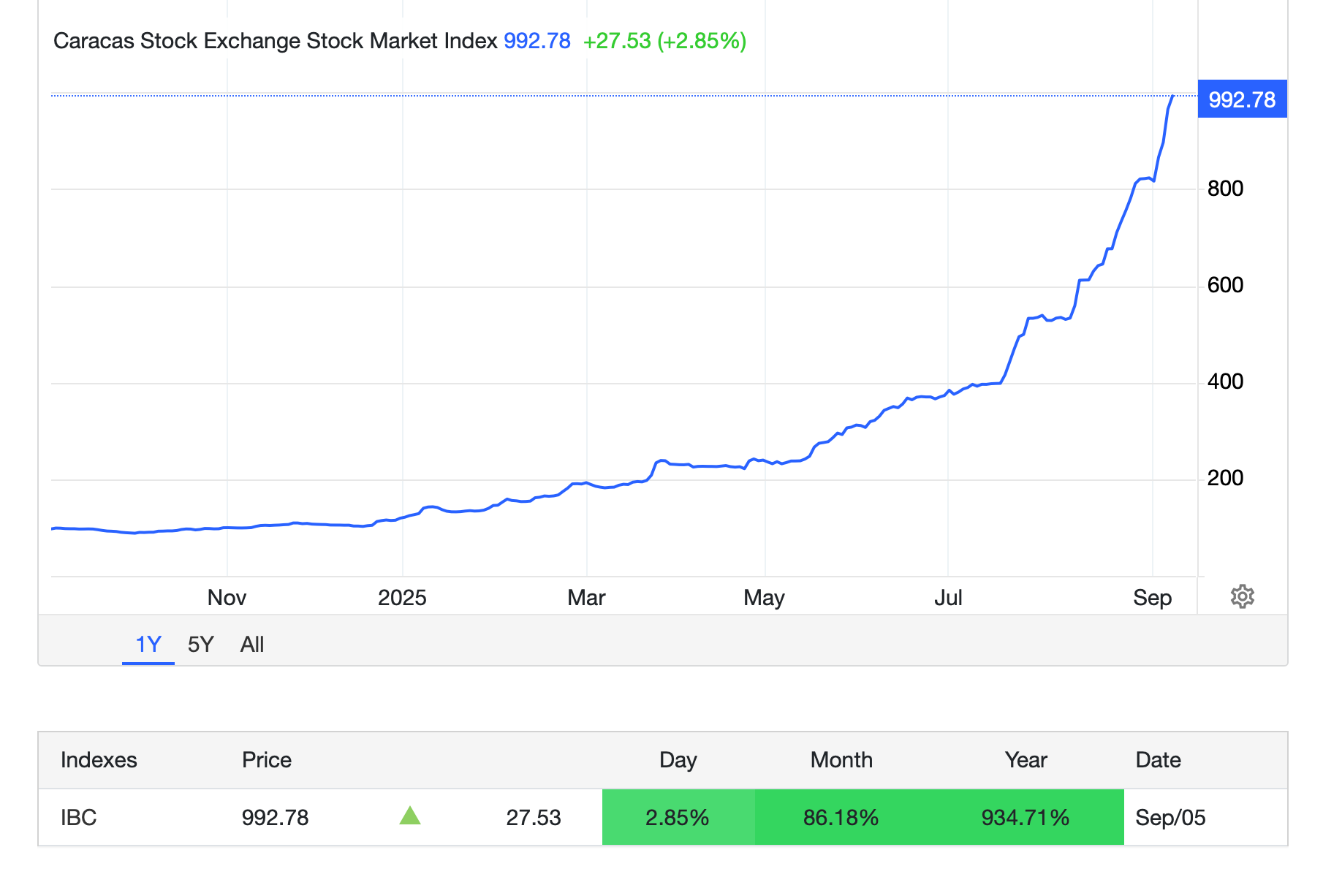This screenshot has height=896, width=1323.
Task: Click the 'Date' column header
Action: (1158, 759)
